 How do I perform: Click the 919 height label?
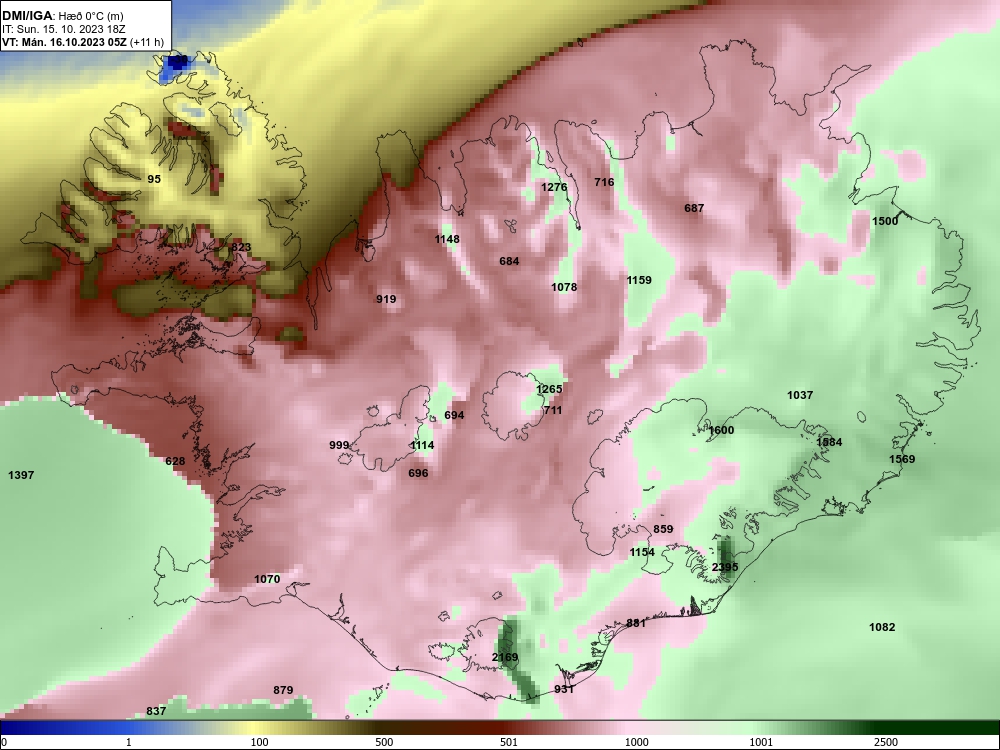point(386,298)
